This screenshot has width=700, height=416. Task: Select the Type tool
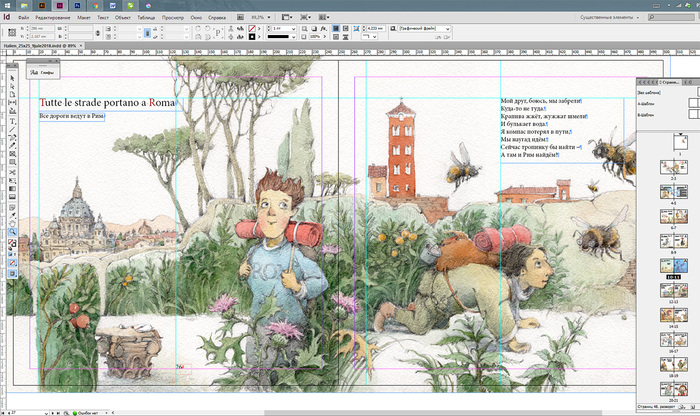point(12,121)
